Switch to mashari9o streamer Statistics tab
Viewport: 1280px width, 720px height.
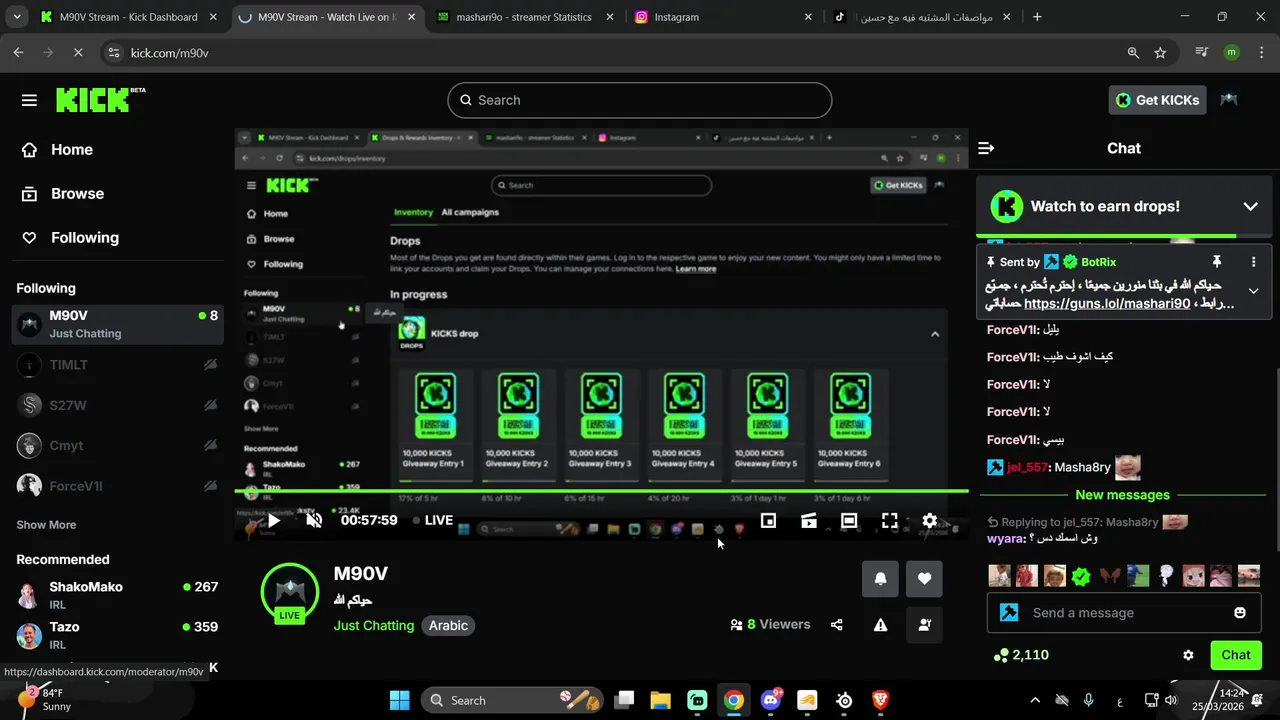(523, 17)
